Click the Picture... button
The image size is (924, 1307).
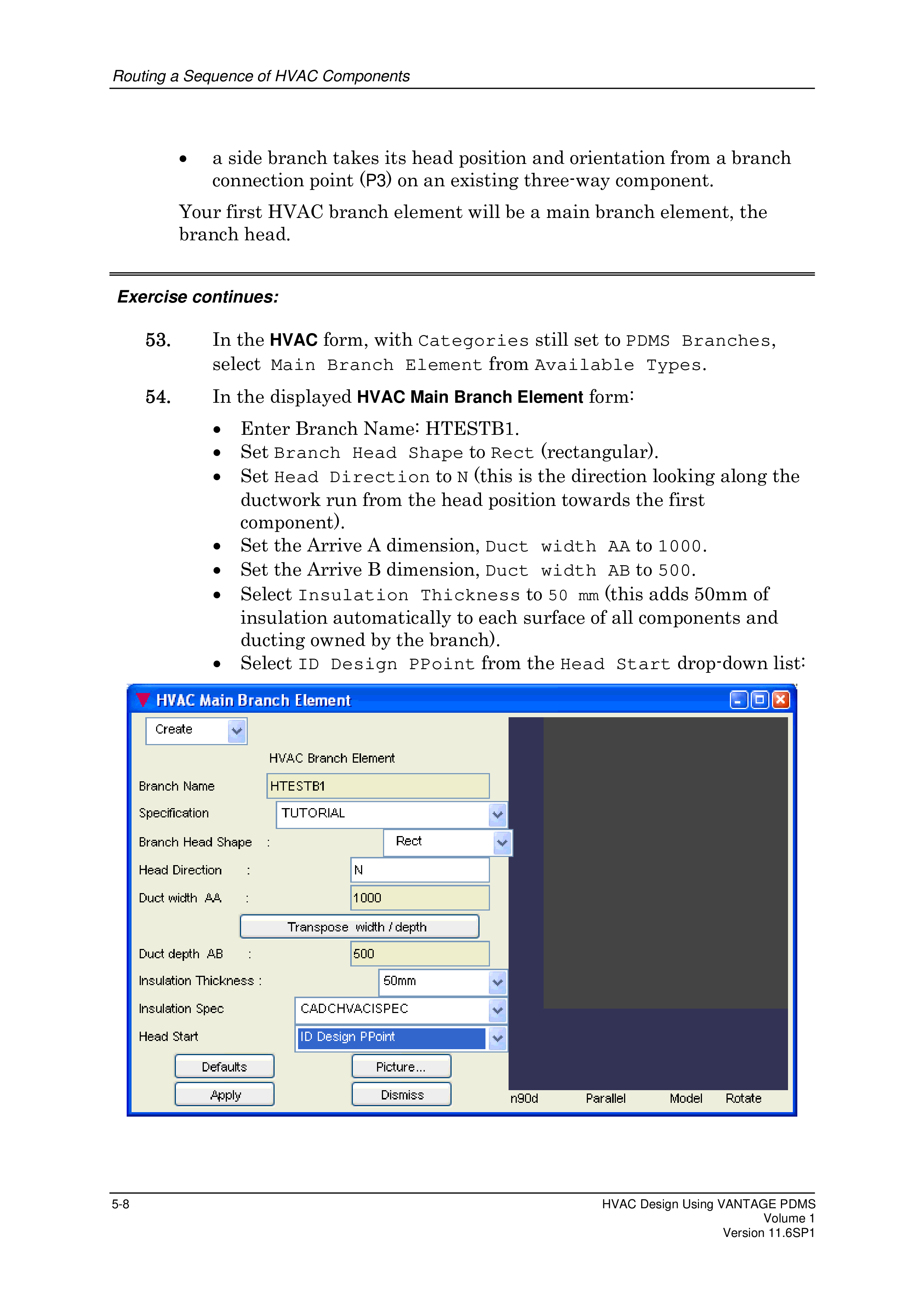tap(401, 1066)
